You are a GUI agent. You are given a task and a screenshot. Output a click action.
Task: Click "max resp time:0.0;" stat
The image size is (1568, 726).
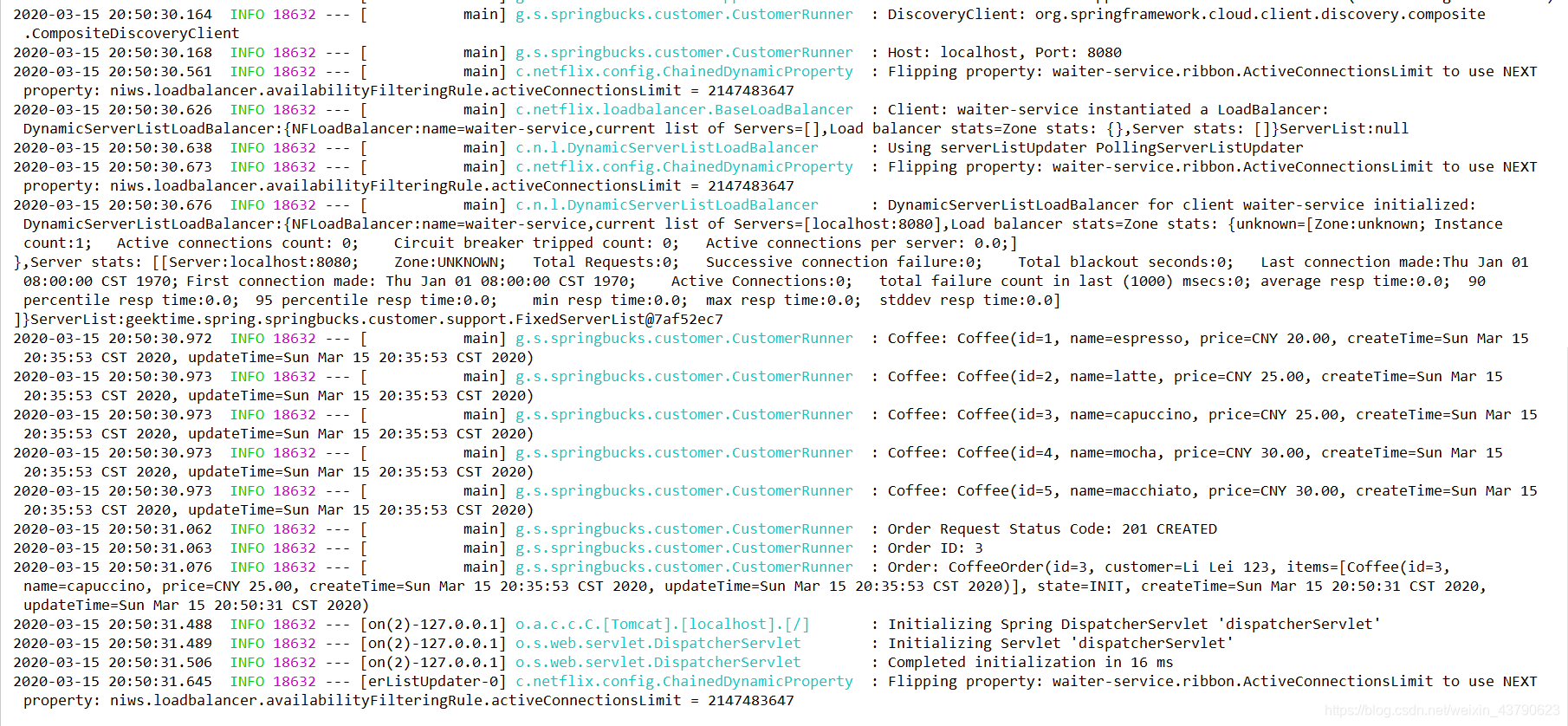pyautogui.click(x=783, y=301)
